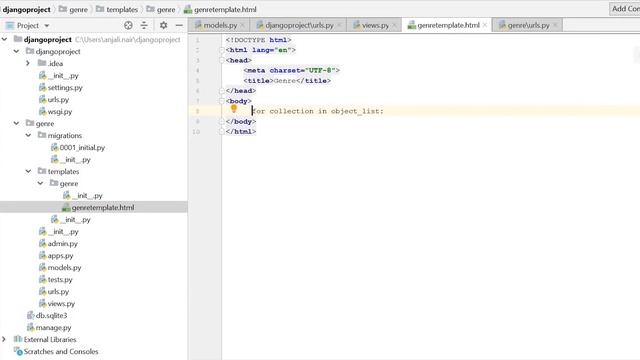This screenshot has height=360, width=640.
Task: Open settings.py in the project tree
Action: [x=65, y=87]
